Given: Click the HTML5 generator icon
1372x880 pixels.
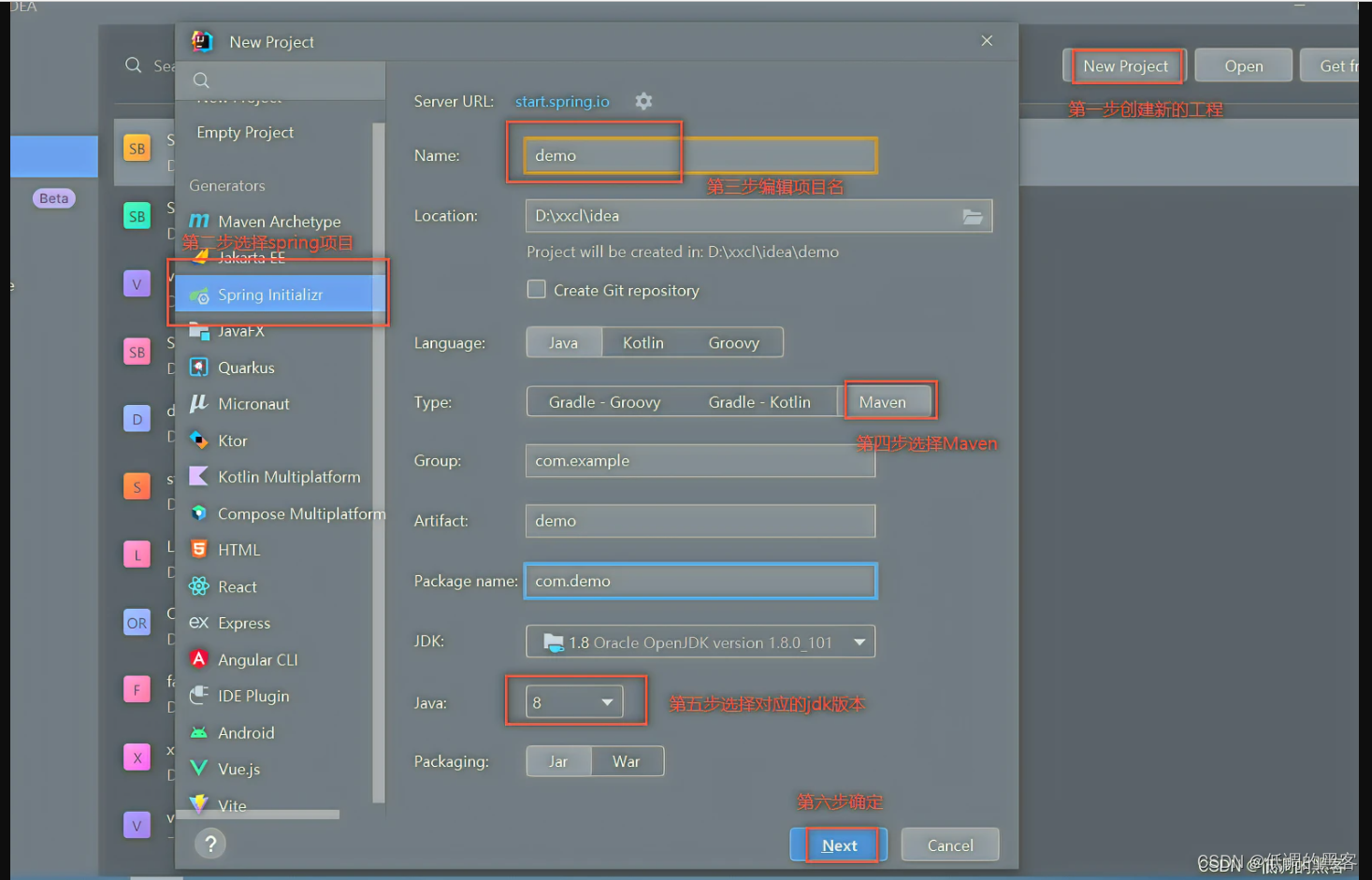Looking at the screenshot, I should pos(199,550).
